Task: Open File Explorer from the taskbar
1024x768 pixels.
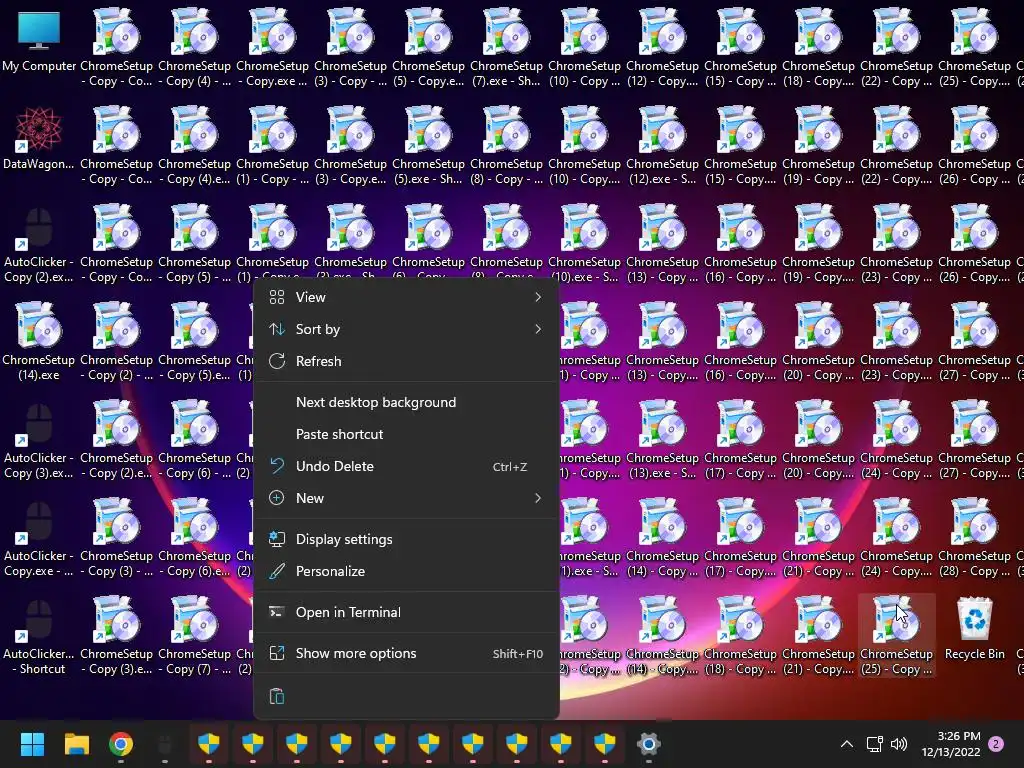Action: tap(76, 744)
